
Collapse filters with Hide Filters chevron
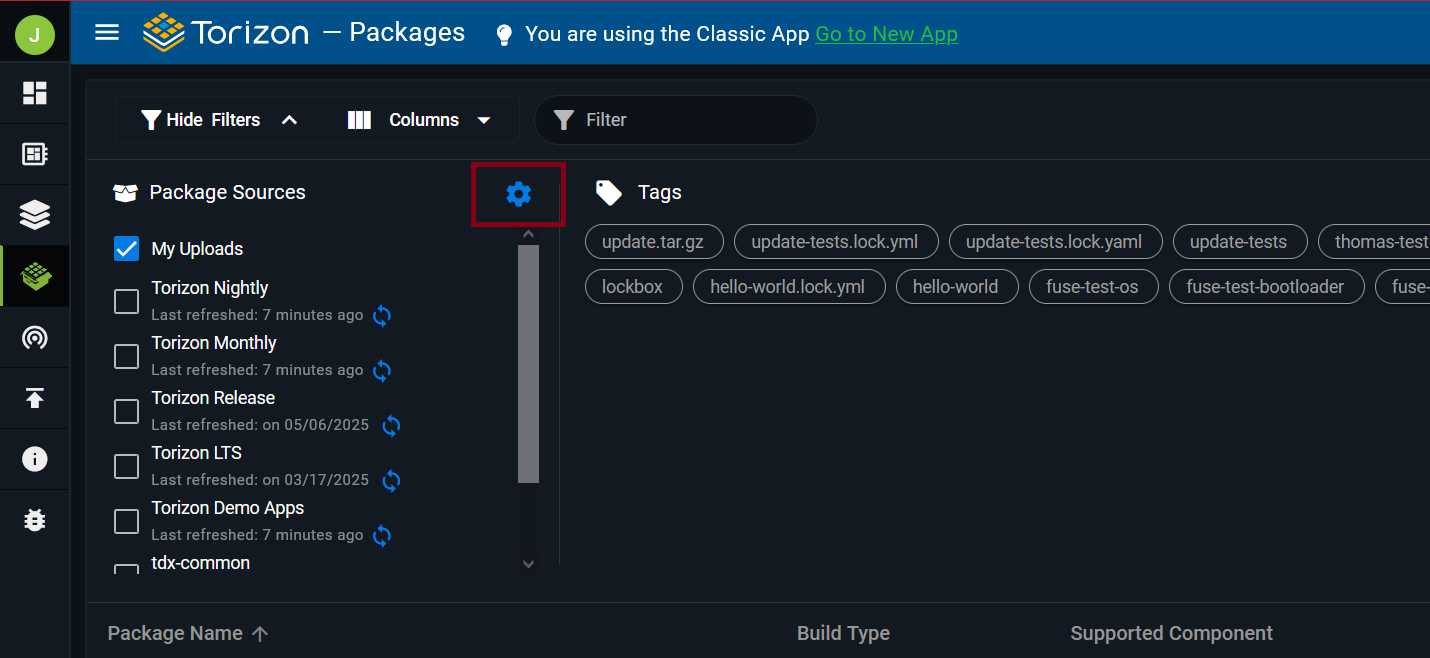pyautogui.click(x=289, y=120)
